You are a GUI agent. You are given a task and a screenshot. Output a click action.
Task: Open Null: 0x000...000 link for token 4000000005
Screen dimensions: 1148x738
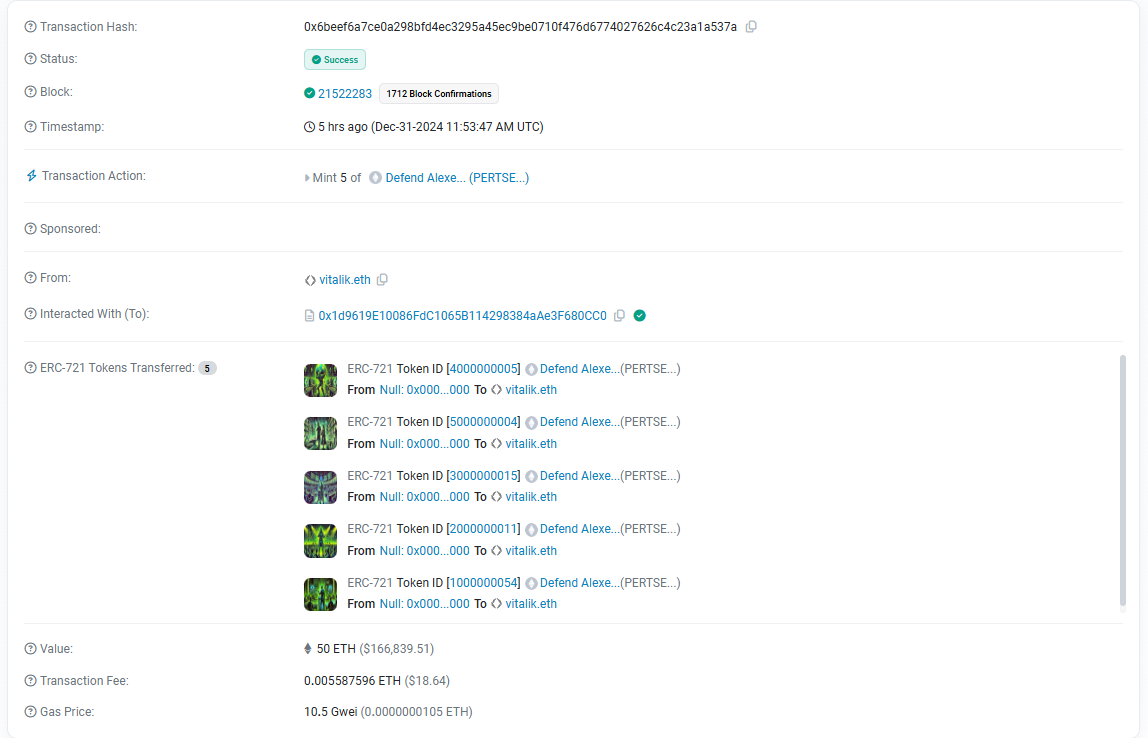click(425, 390)
